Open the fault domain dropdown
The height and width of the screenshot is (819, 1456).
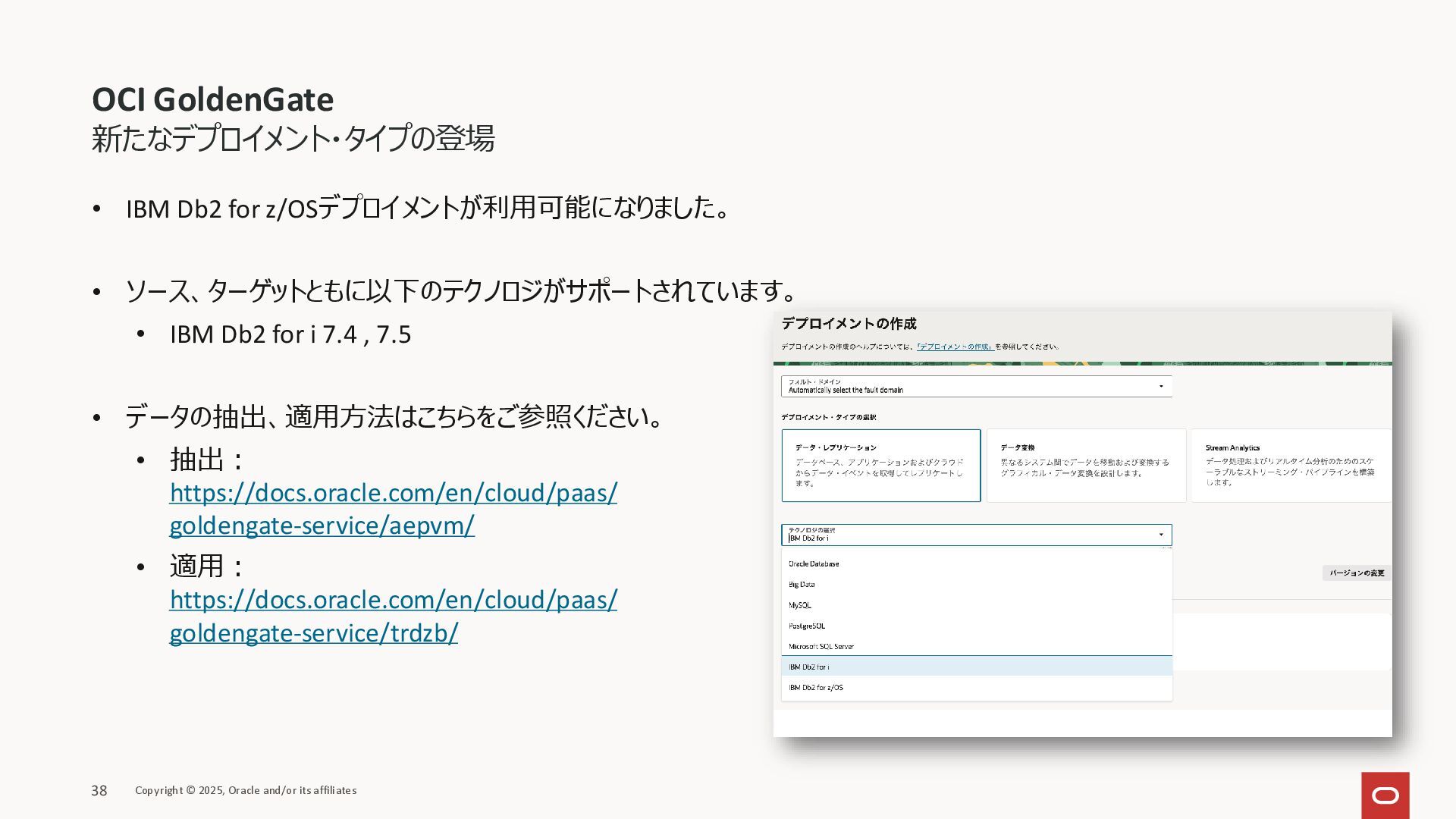click(x=977, y=386)
